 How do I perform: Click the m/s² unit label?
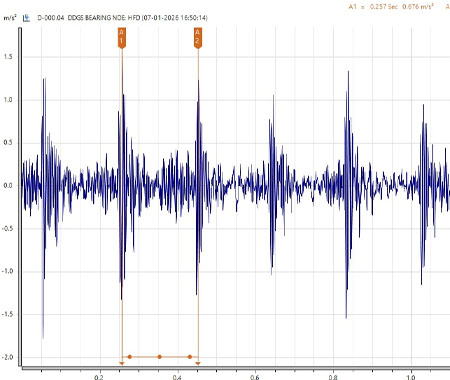click(10, 18)
